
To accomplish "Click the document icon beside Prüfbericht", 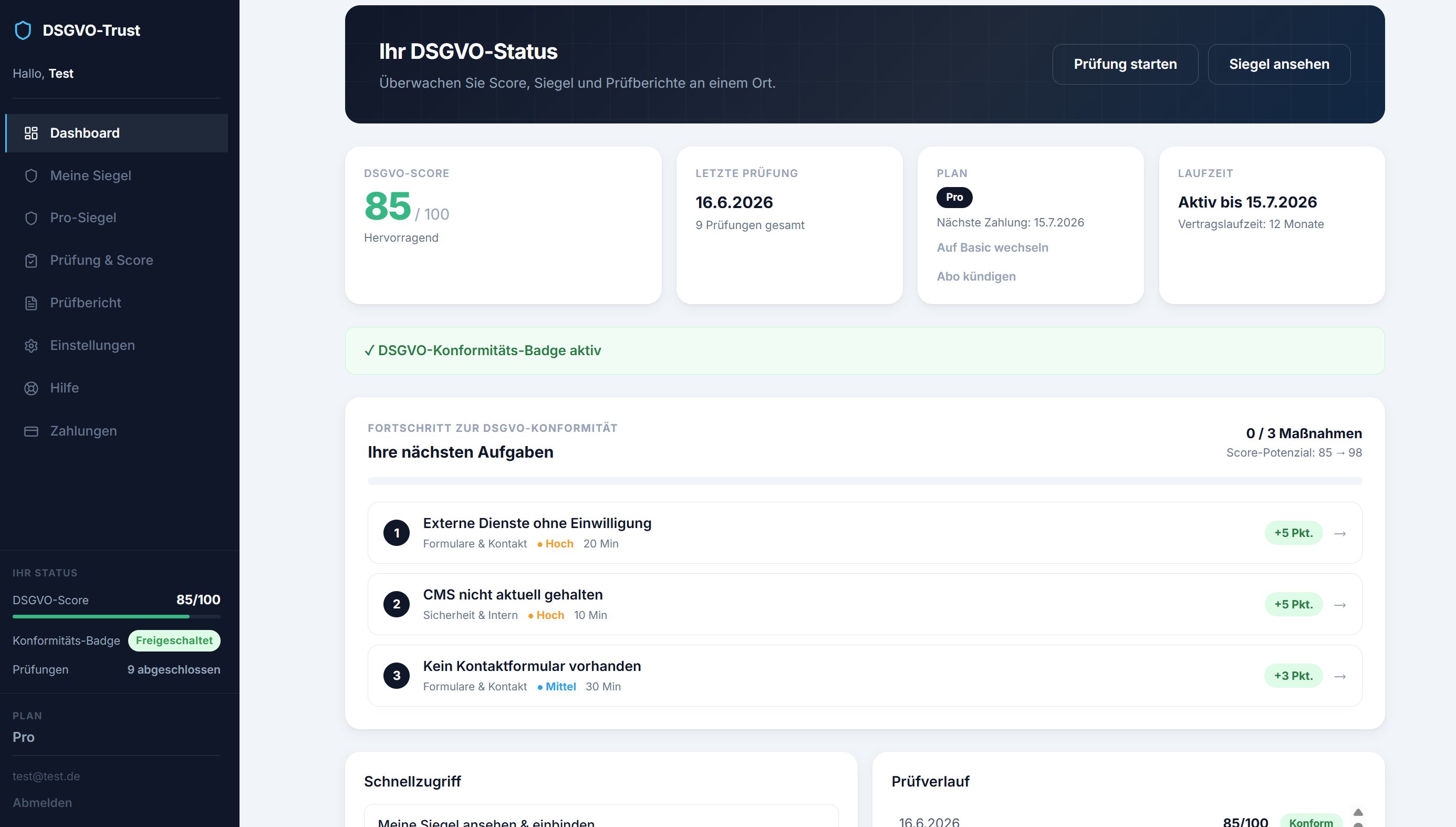I will point(31,303).
